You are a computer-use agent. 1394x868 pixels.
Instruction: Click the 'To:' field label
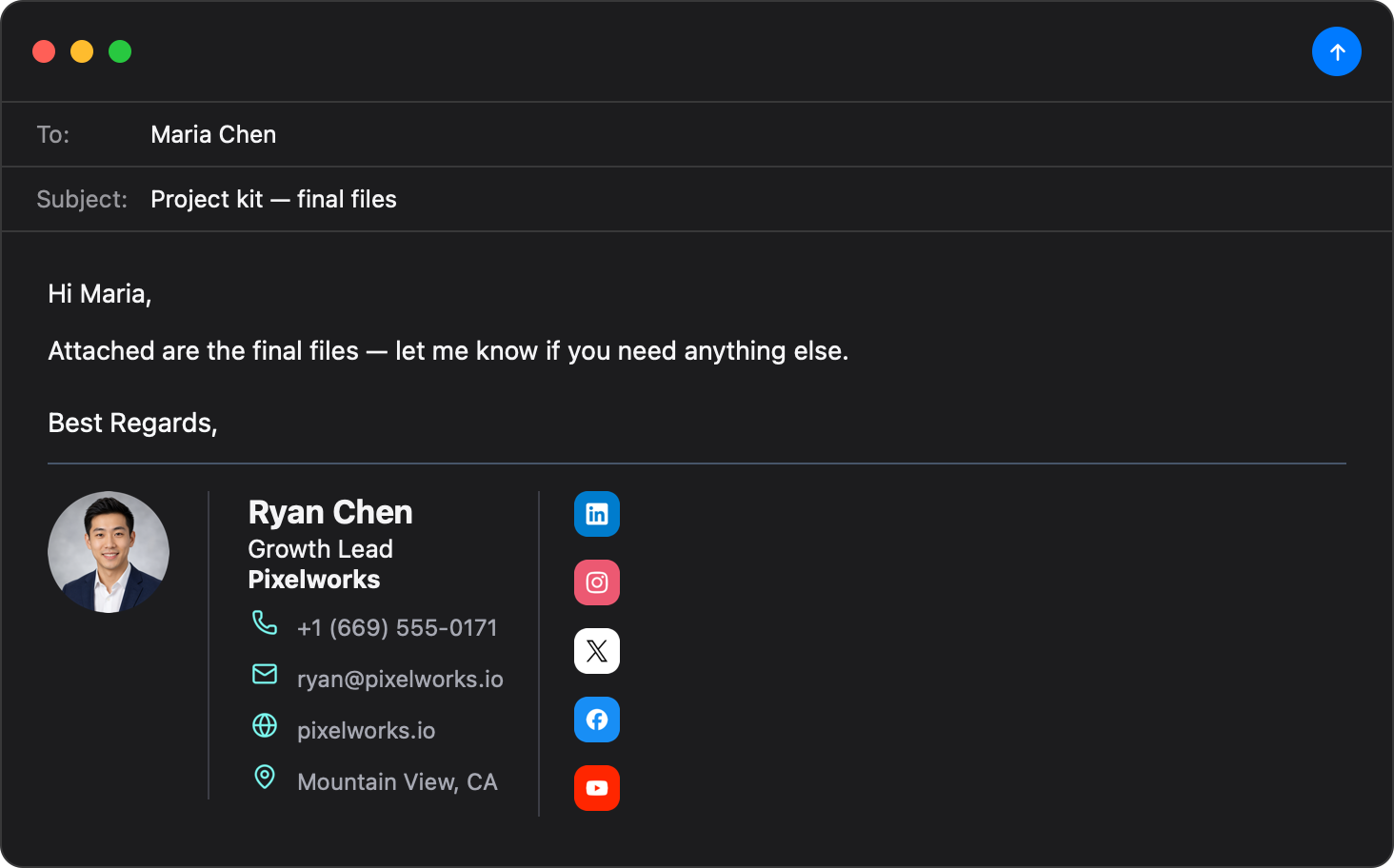click(53, 134)
